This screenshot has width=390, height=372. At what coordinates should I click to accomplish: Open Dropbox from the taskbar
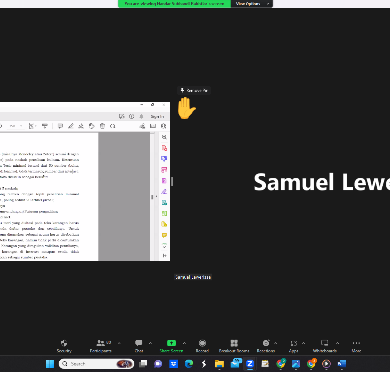(x=174, y=364)
